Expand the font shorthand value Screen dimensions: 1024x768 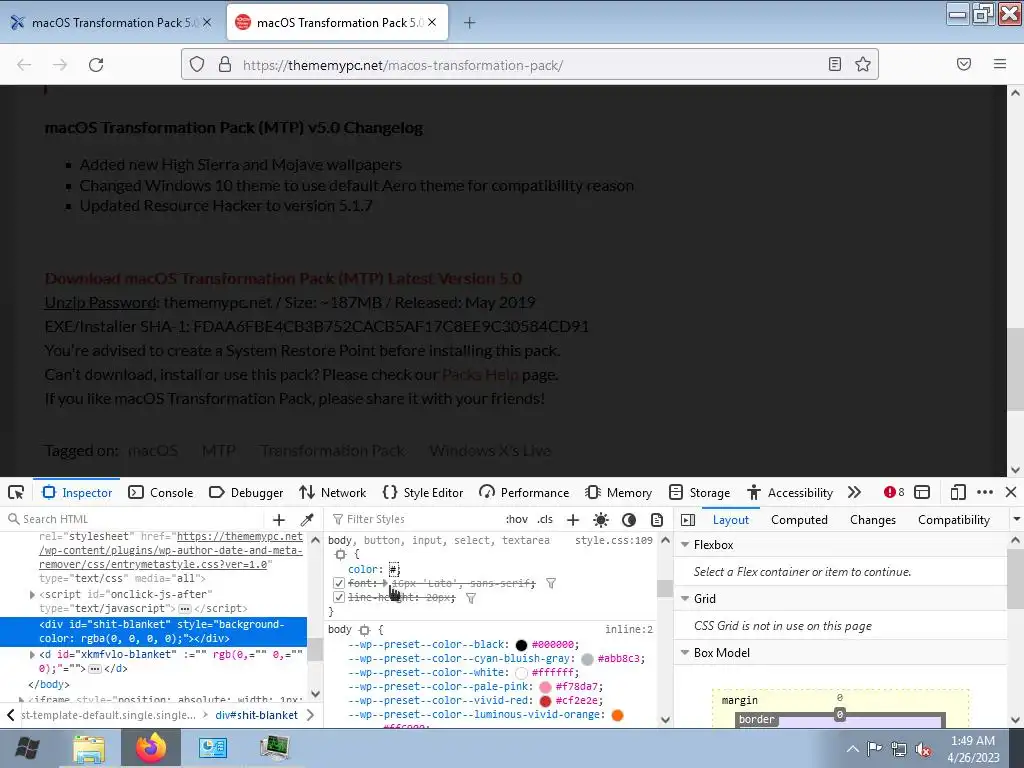385,583
